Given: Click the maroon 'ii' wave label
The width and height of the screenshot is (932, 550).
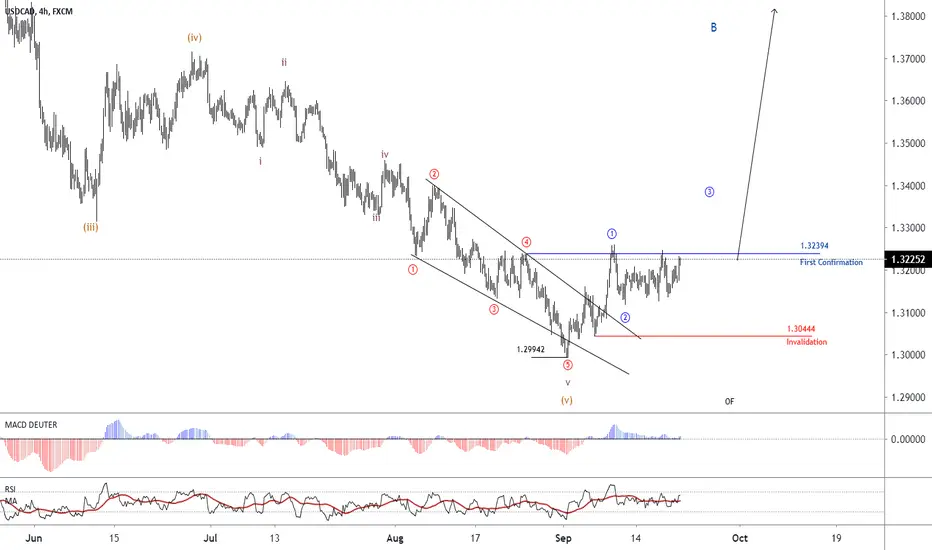Looking at the screenshot, I should click(284, 62).
